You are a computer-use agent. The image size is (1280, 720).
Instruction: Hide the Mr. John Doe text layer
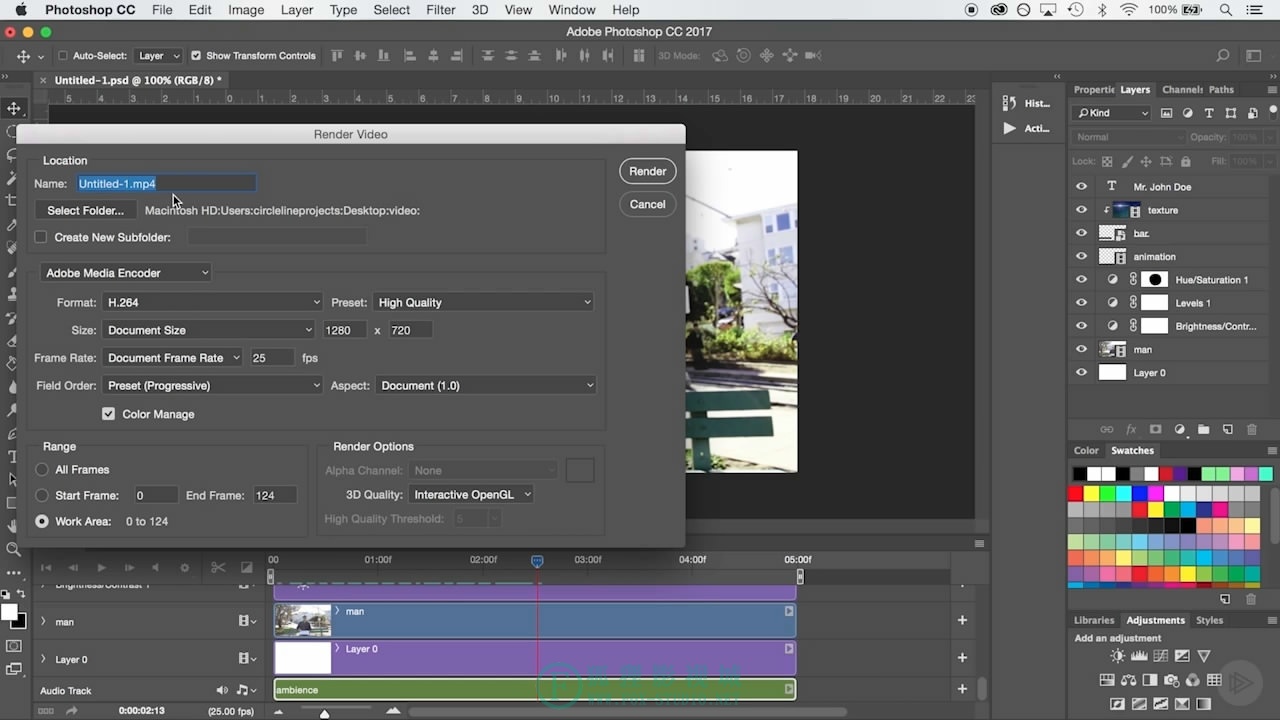(1081, 187)
